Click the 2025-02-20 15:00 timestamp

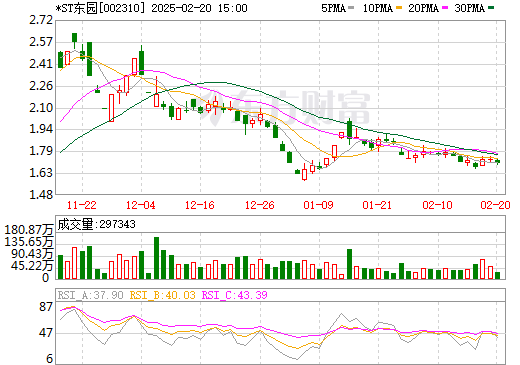(199, 8)
